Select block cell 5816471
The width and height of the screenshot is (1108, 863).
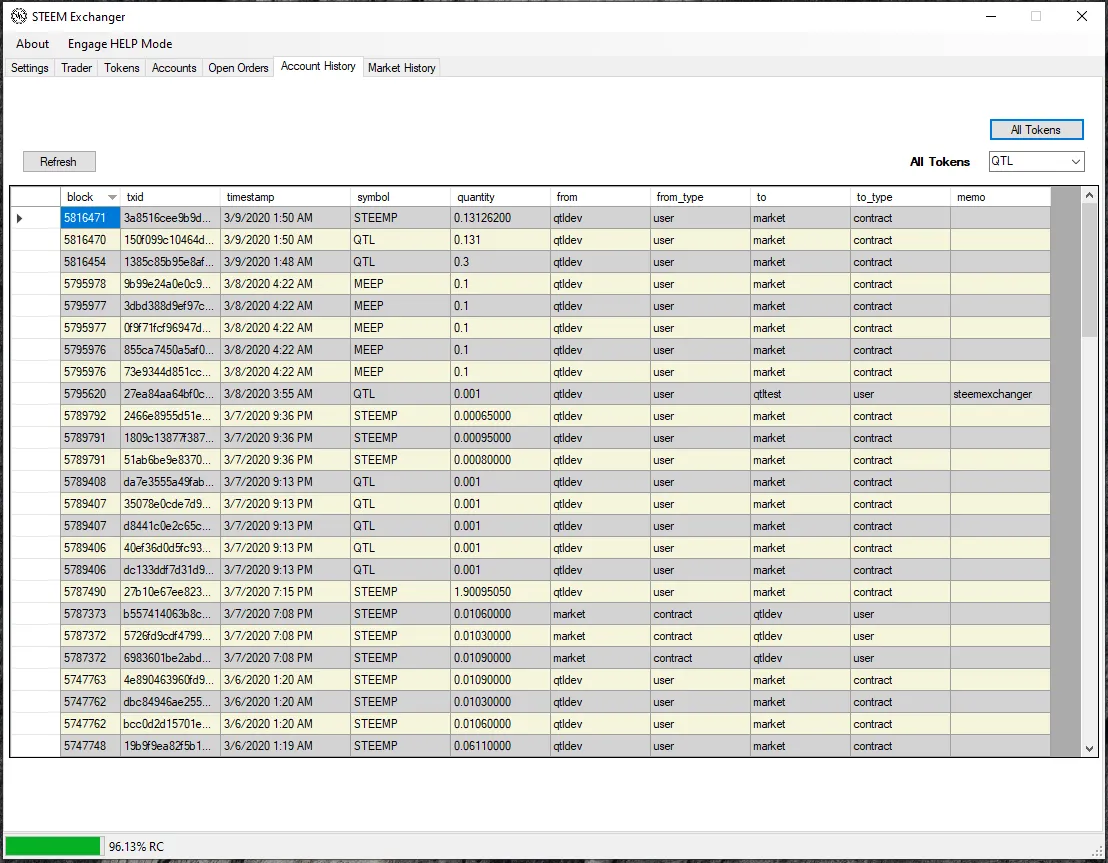pyautogui.click(x=90, y=218)
